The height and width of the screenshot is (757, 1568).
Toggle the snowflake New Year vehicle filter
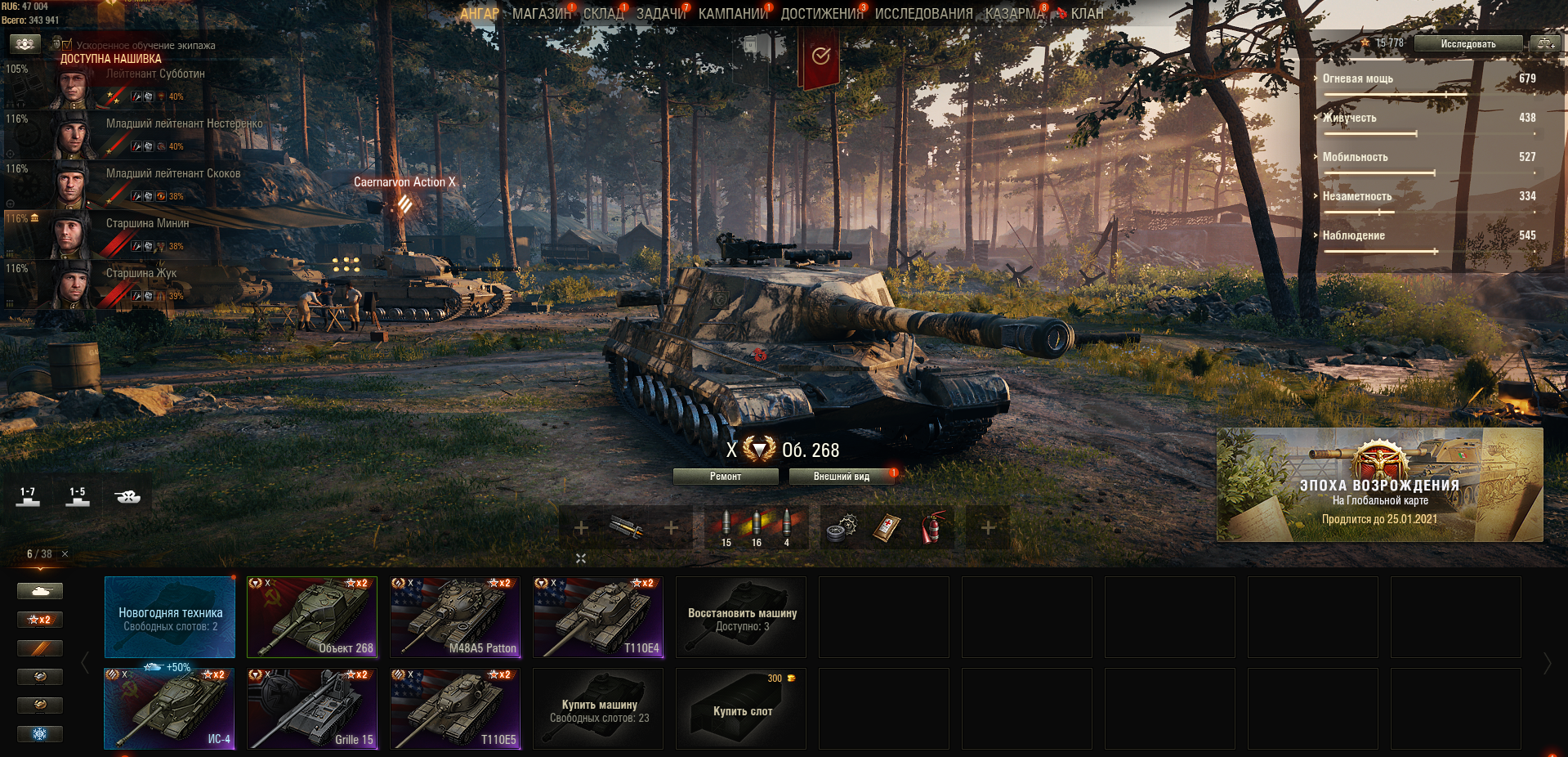(40, 734)
